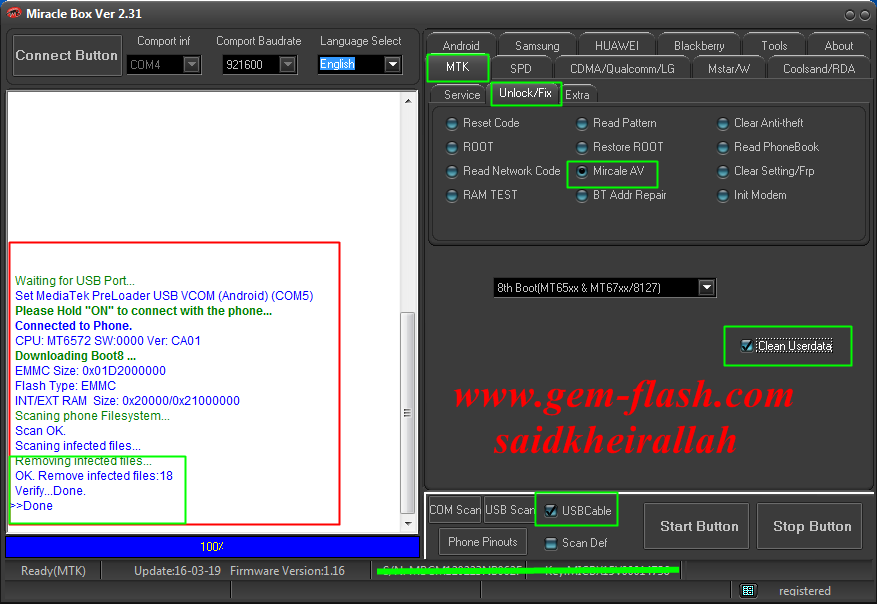The height and width of the screenshot is (604, 877).
Task: Switch to the Blackberry tab
Action: [x=699, y=45]
